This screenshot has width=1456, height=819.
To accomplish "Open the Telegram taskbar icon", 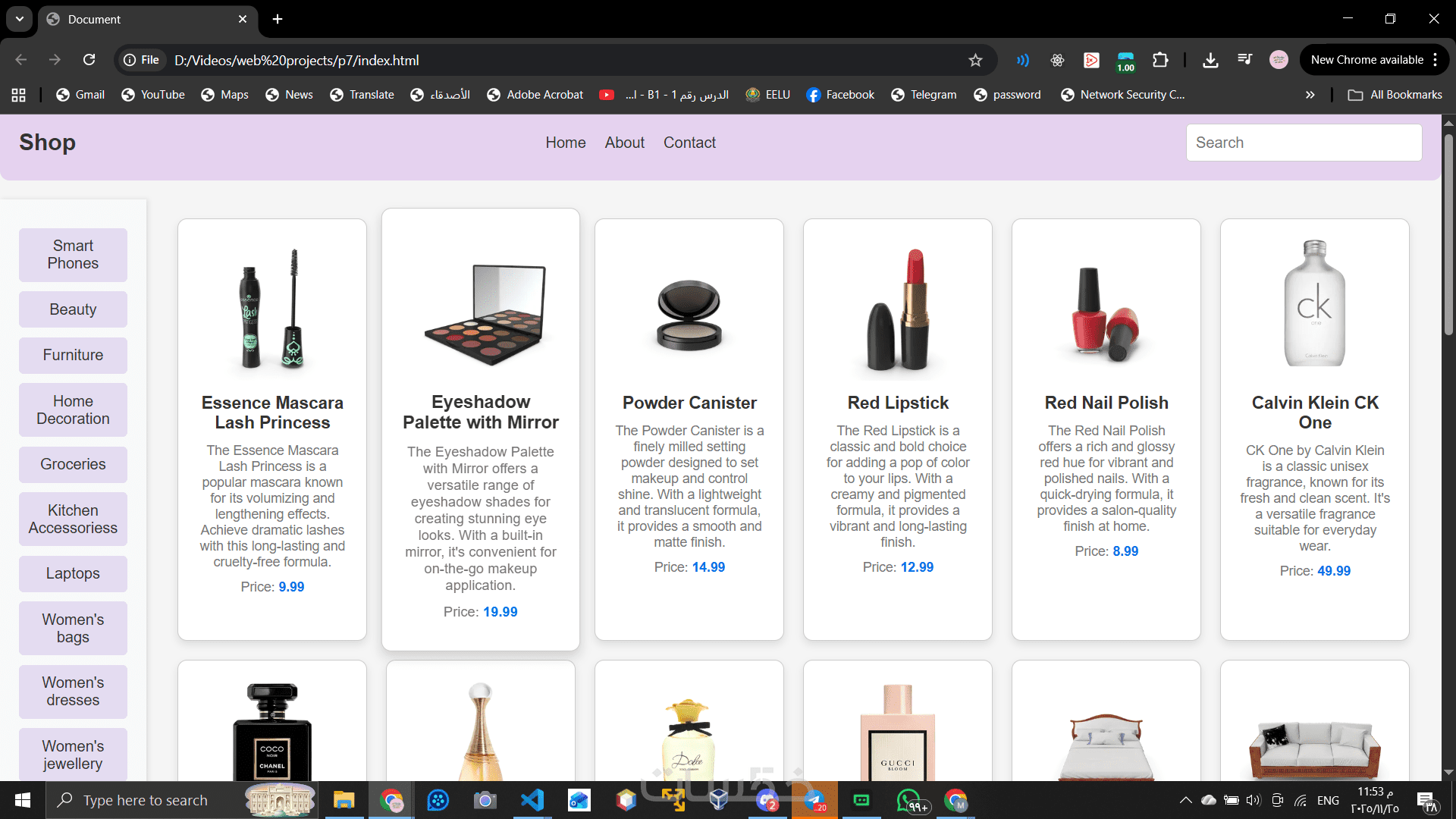I will [814, 800].
